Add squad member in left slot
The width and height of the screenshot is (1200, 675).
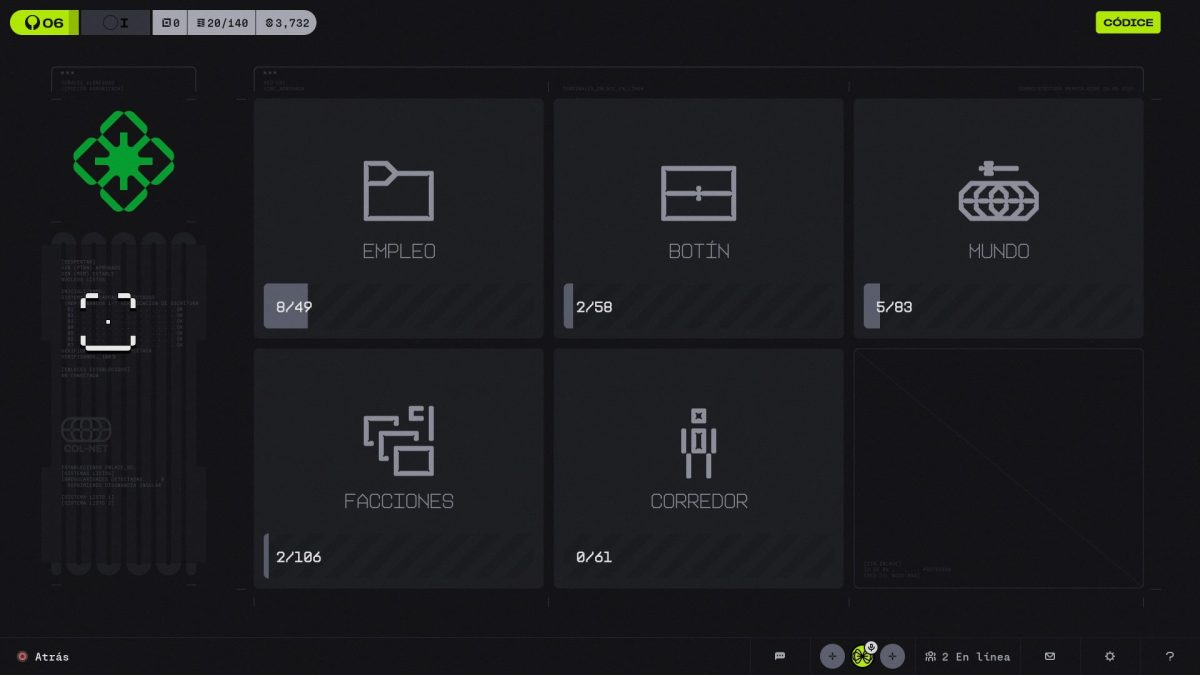point(832,656)
